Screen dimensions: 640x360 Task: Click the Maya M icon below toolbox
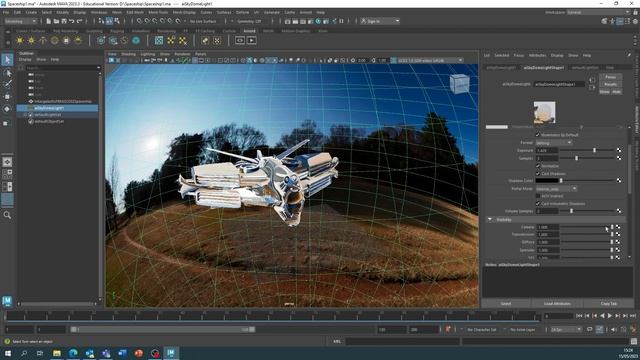pos(7,301)
